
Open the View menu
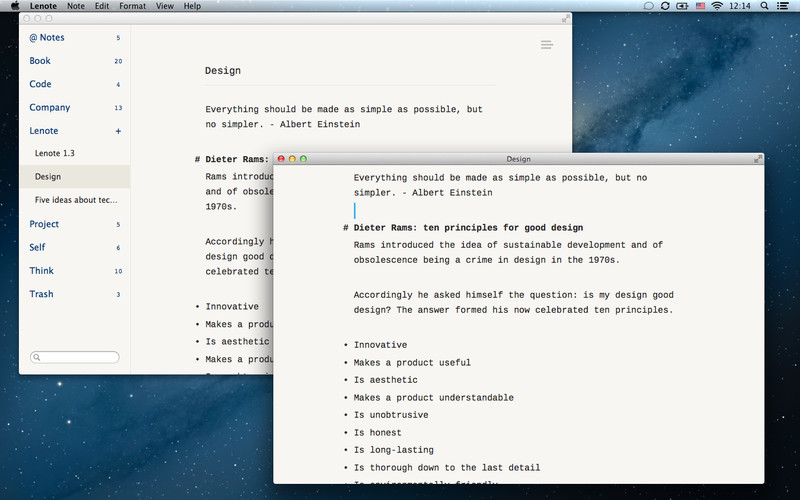click(165, 6)
